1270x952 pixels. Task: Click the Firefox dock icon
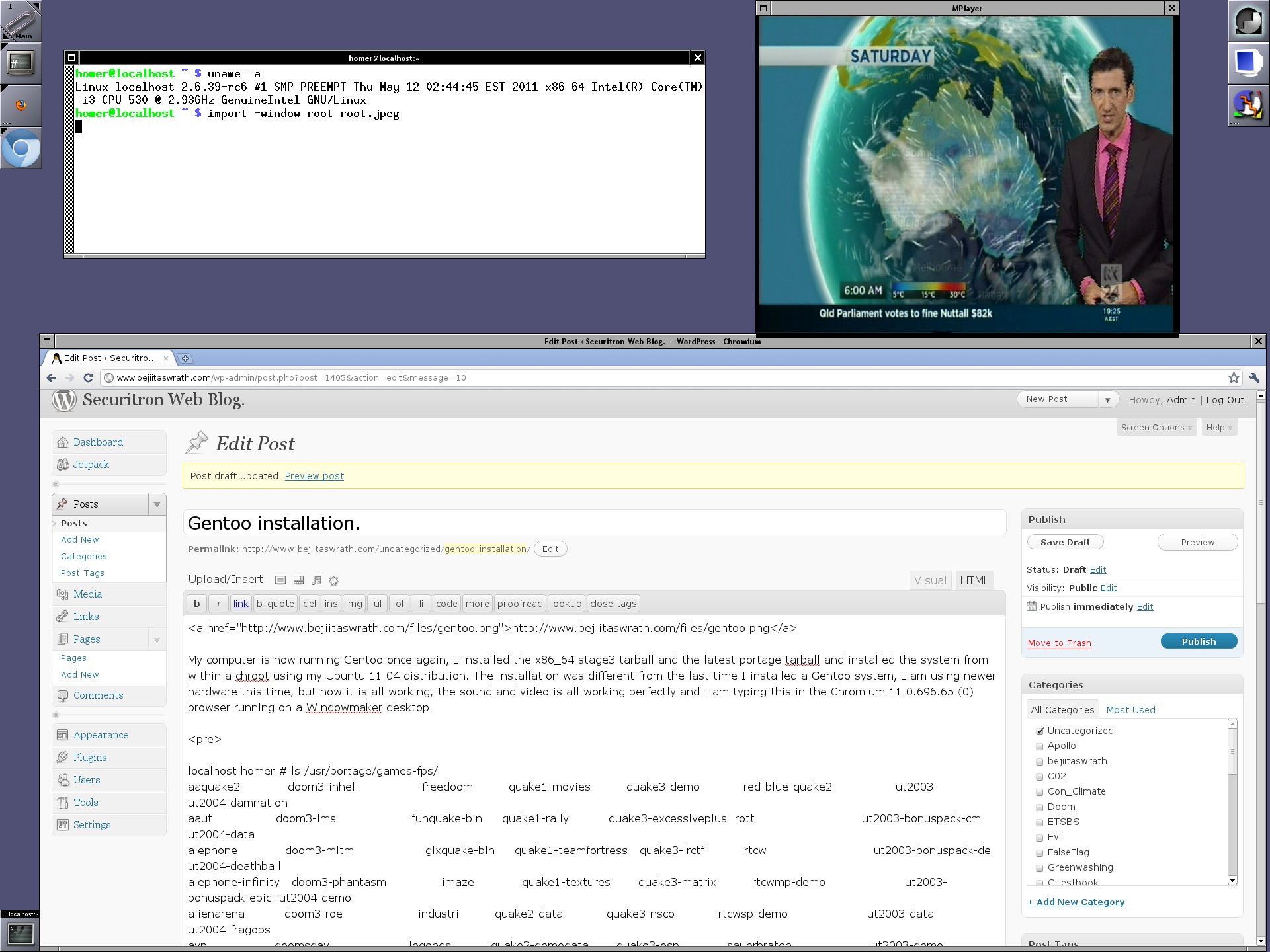pyautogui.click(x=21, y=105)
